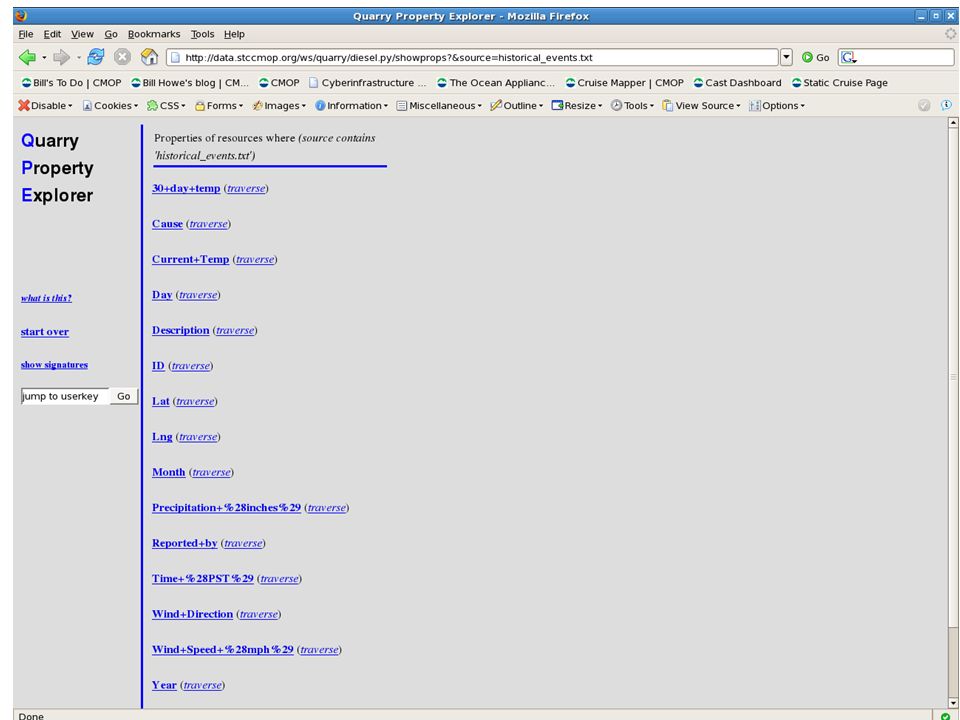This screenshot has width=960, height=720.
Task: Open the Static Cruise Page bookmark
Action: coord(839,83)
